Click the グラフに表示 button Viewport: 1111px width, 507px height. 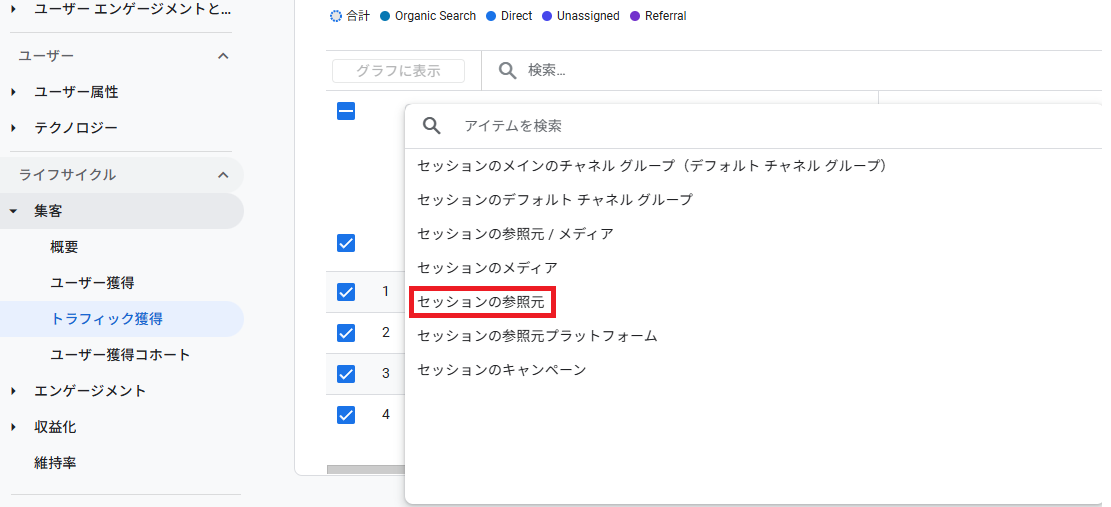tap(398, 71)
